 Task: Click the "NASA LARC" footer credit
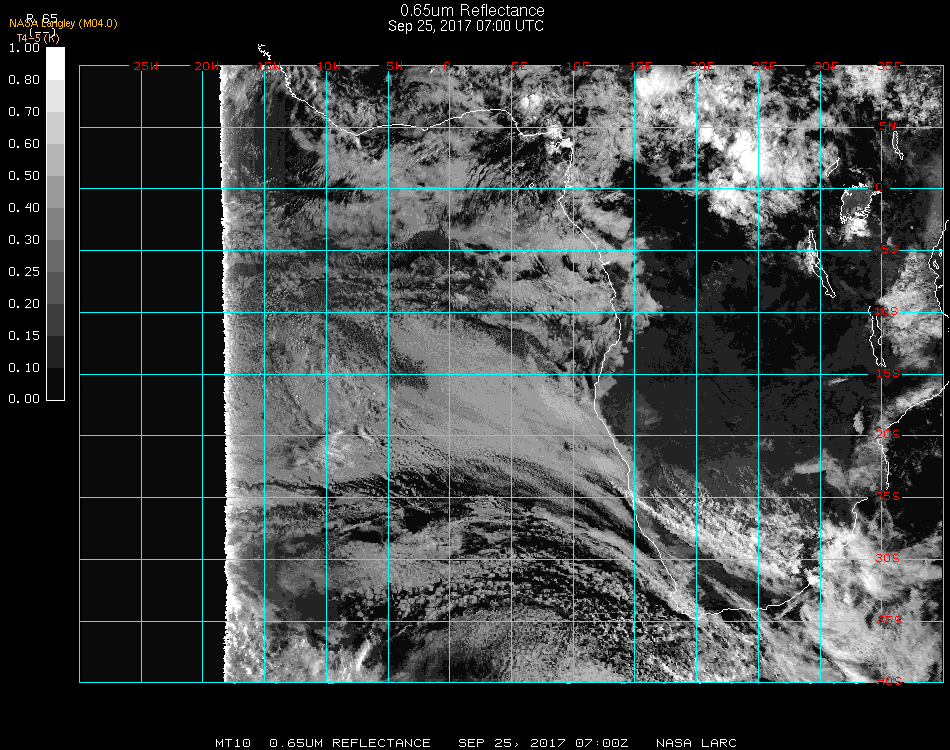696,743
